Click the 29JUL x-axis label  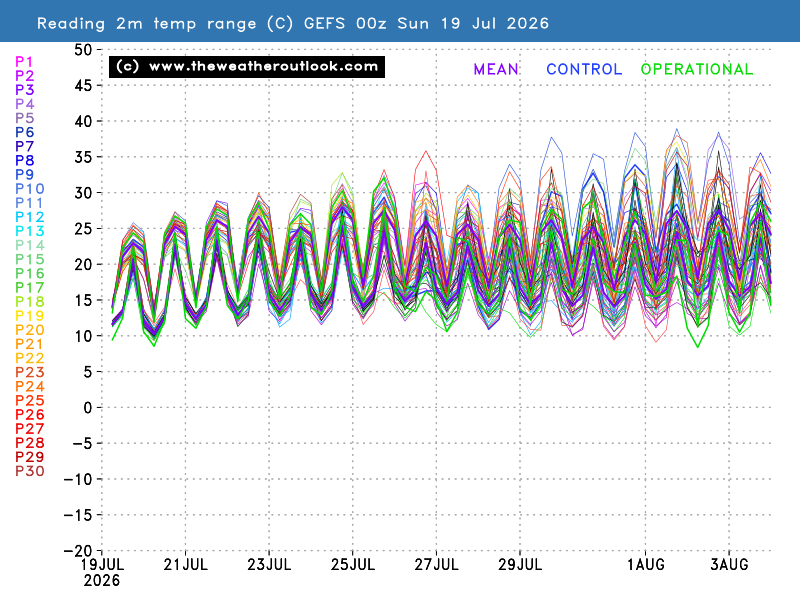tap(520, 565)
